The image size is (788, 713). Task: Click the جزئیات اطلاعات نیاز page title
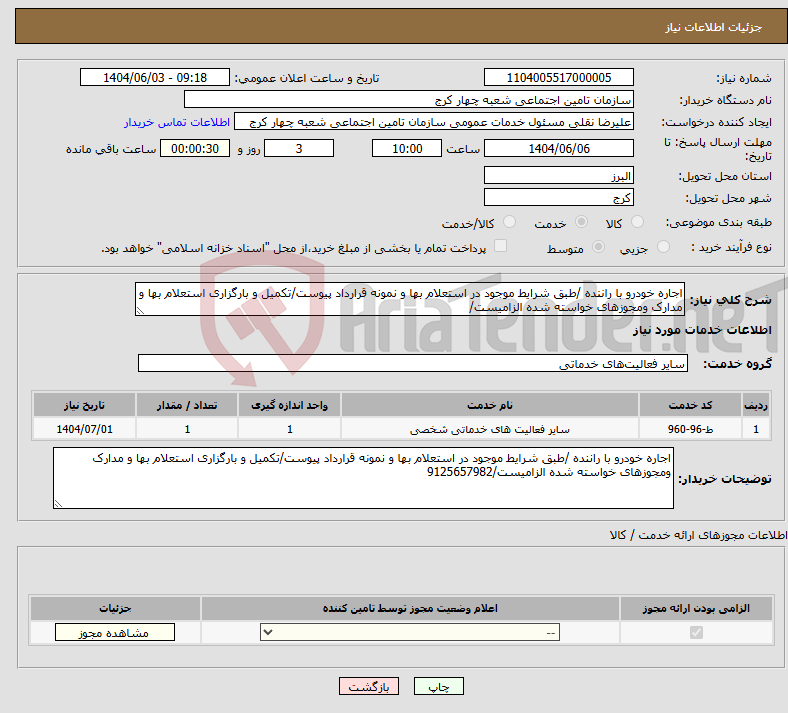point(714,27)
